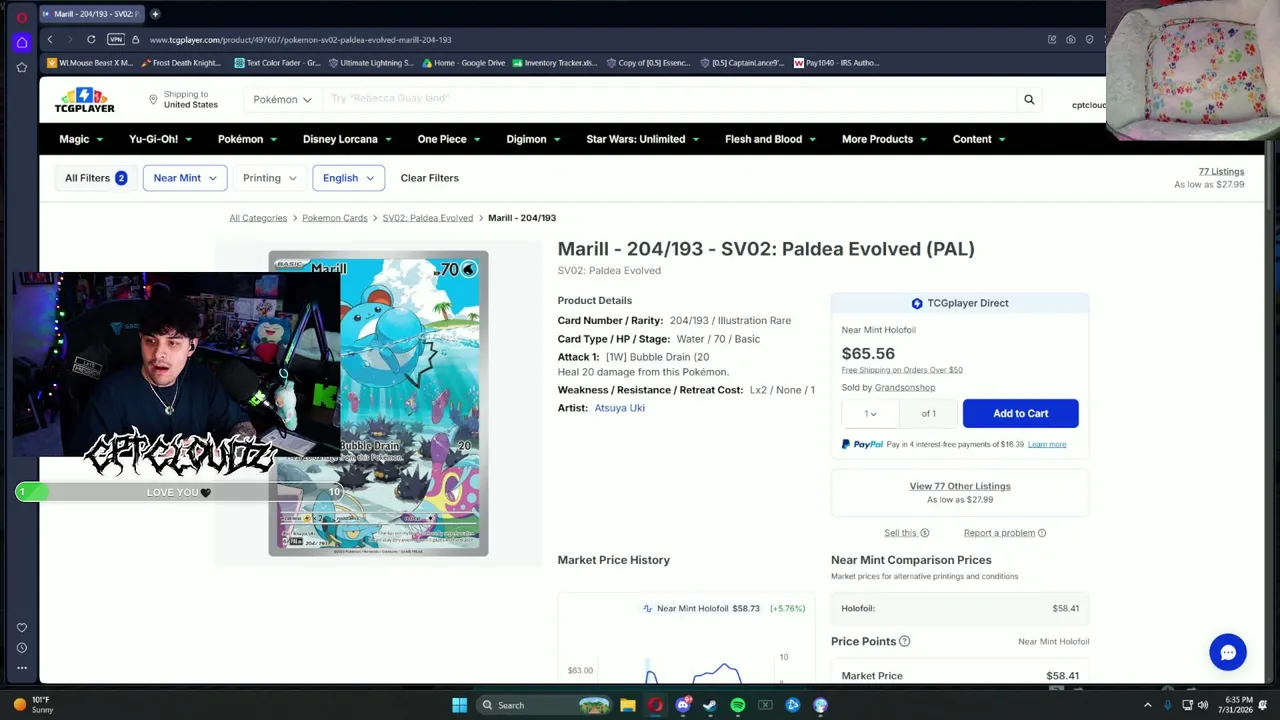Open Opera sidebar home icon
1280x720 pixels.
(x=21, y=42)
